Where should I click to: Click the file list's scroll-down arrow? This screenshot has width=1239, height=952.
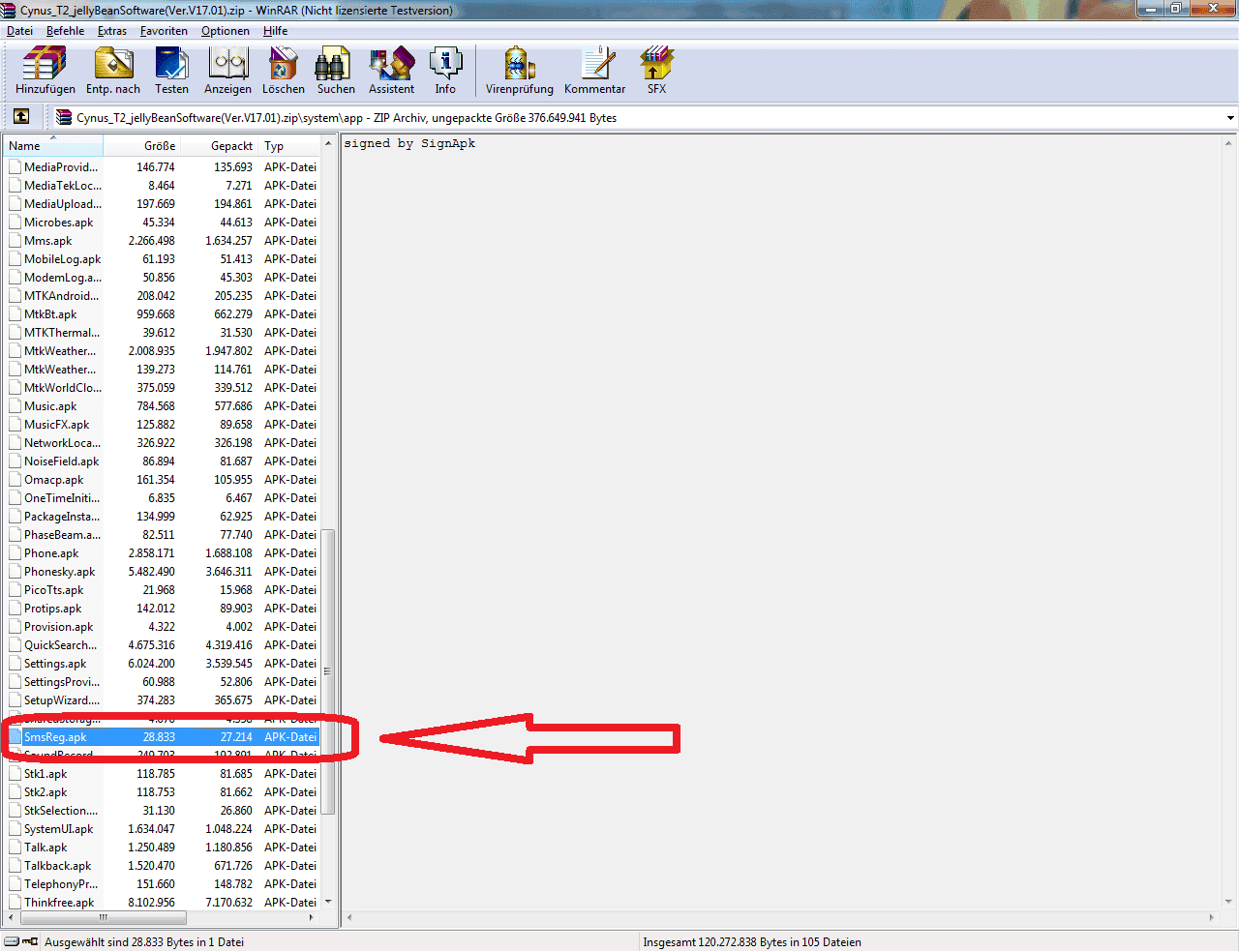(328, 902)
